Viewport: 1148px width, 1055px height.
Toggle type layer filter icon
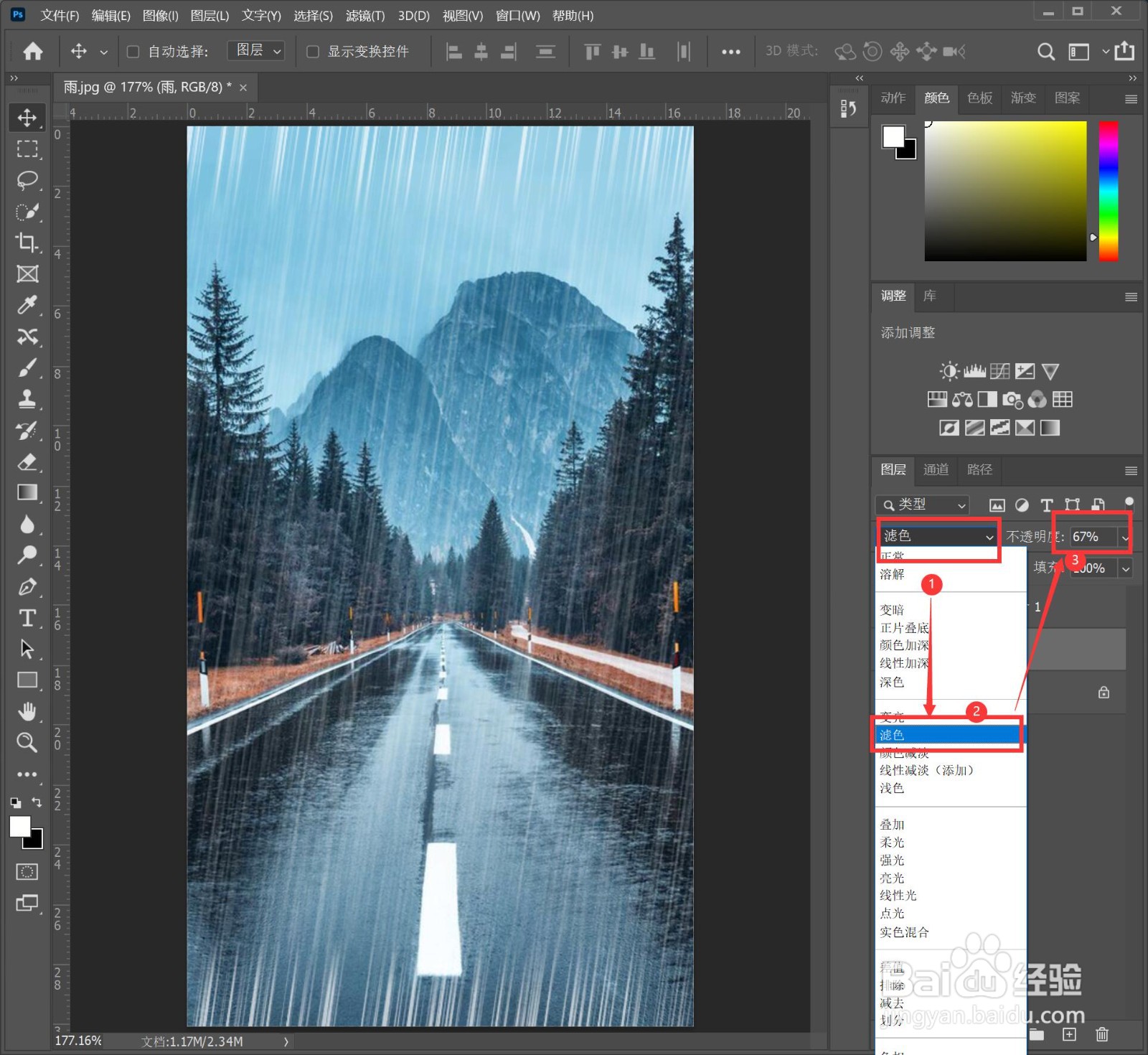click(1047, 505)
